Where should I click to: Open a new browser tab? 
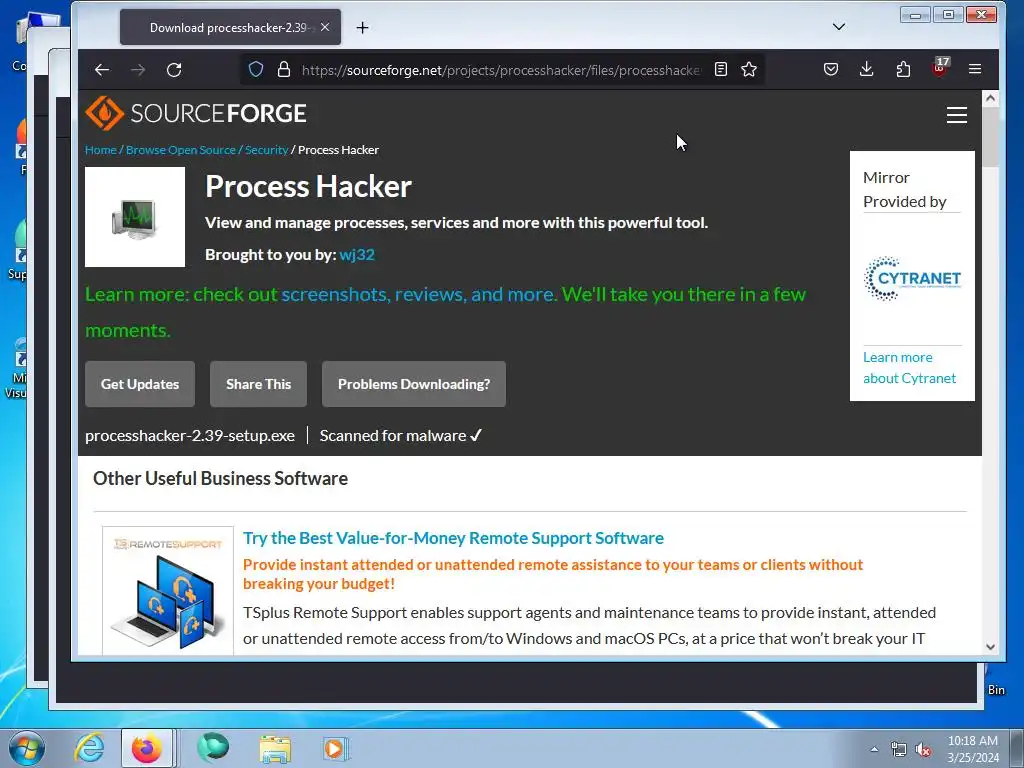(362, 27)
